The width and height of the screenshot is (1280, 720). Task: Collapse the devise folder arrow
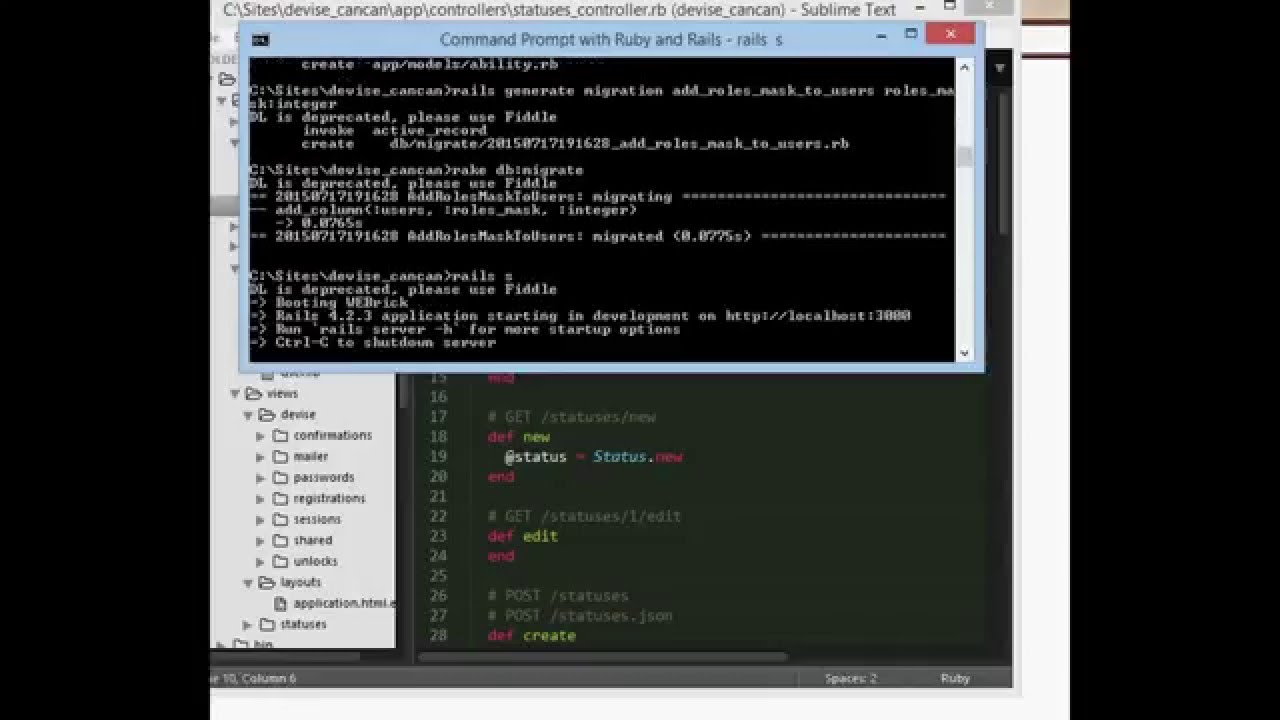(248, 415)
